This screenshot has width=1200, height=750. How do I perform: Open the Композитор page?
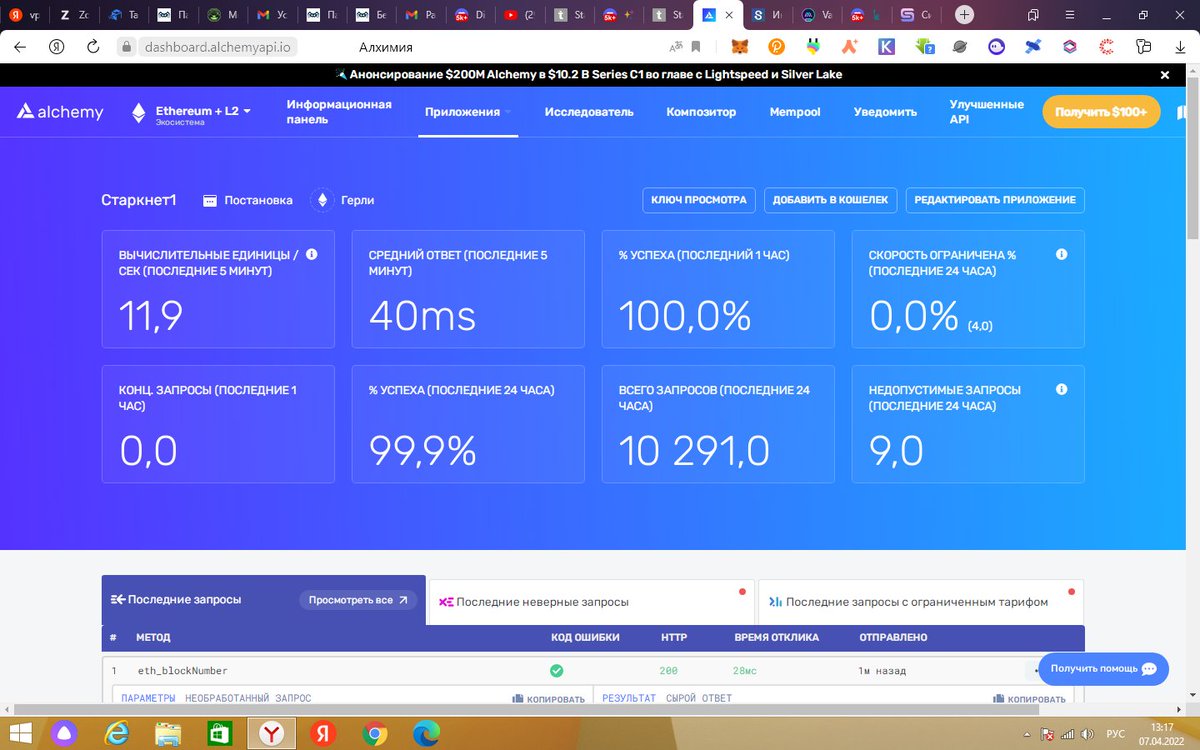click(x=701, y=112)
